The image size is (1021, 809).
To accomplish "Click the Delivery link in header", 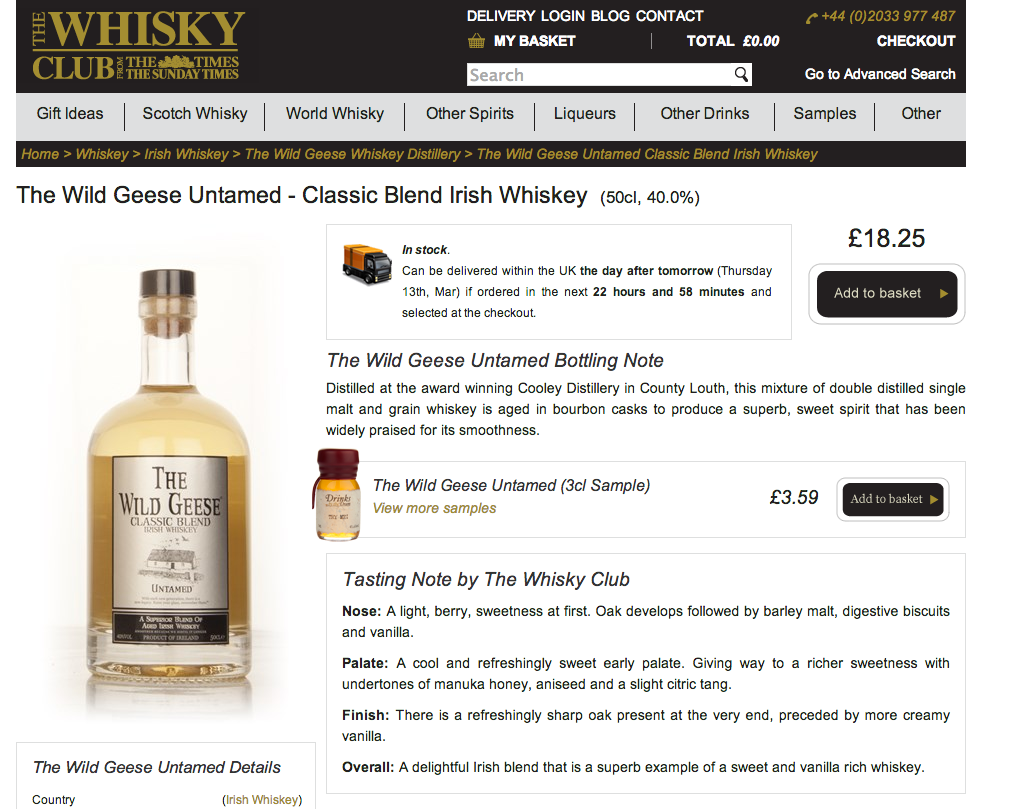I will [x=500, y=16].
